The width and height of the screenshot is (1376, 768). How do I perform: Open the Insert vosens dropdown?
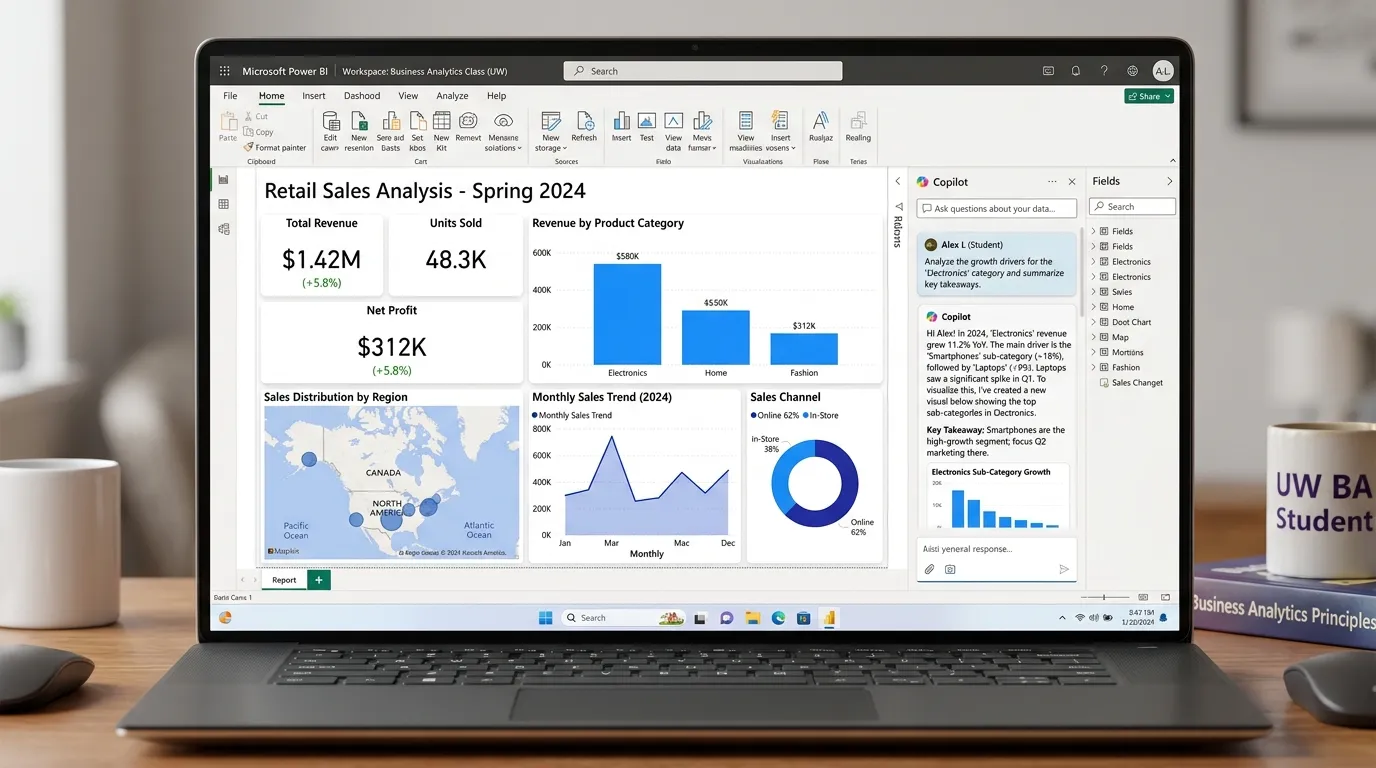coord(780,131)
